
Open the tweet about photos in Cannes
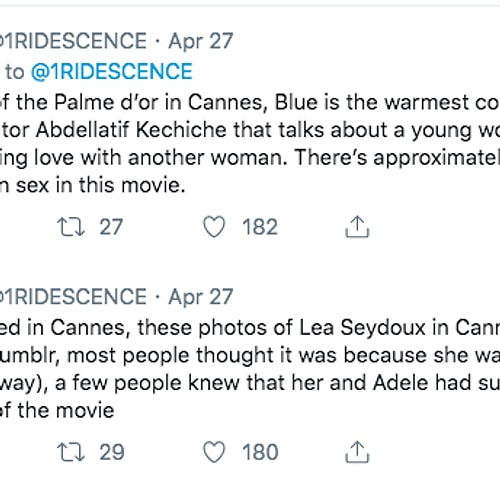[x=250, y=369]
